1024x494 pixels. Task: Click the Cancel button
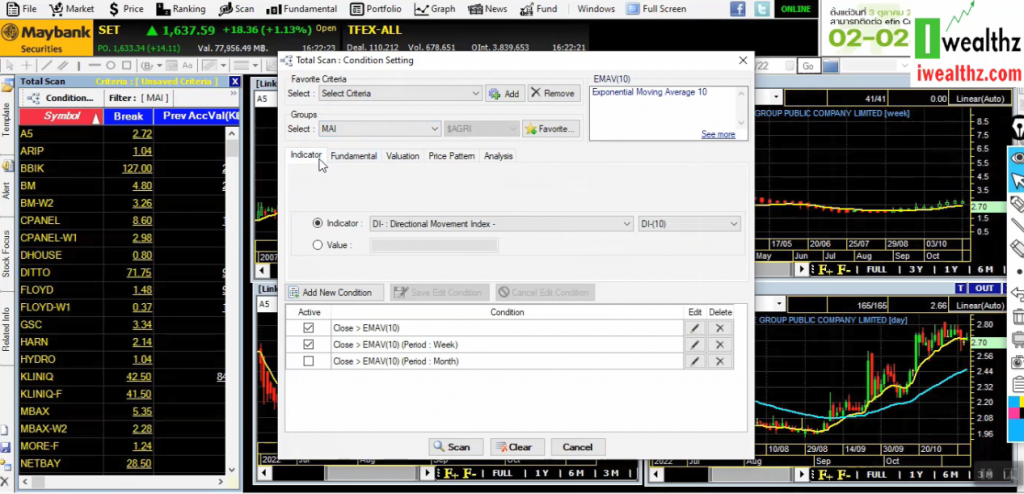[x=578, y=447]
